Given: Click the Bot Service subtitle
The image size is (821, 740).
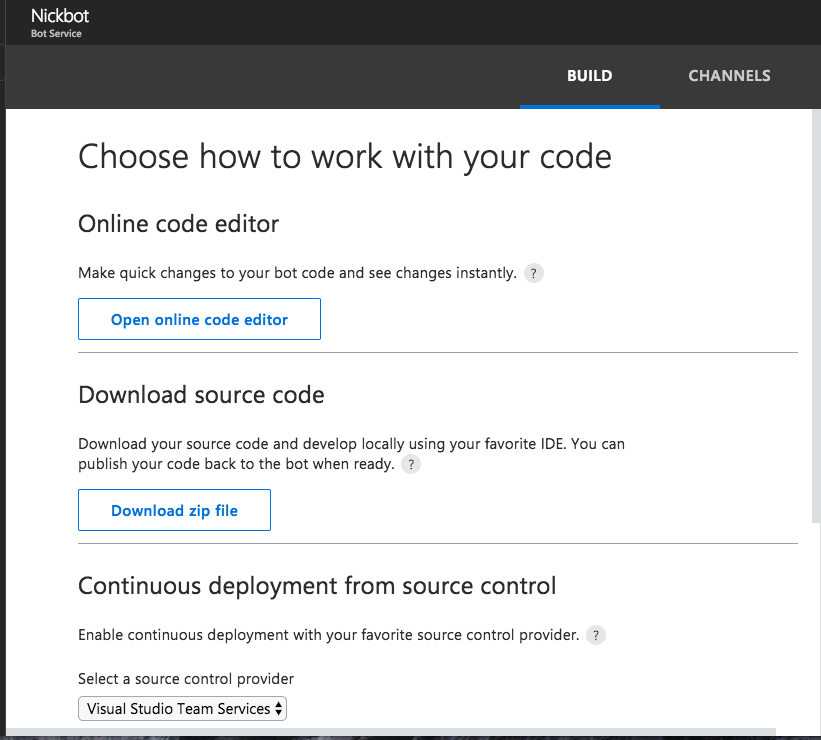Looking at the screenshot, I should coord(56,34).
